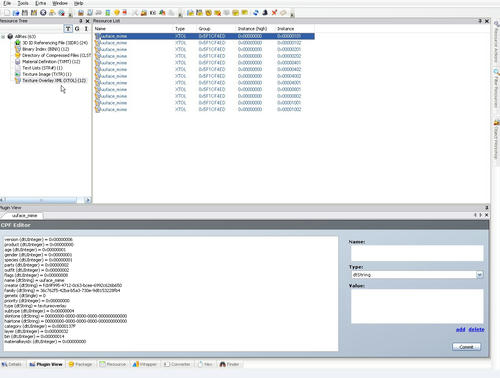Image resolution: width=500 pixels, height=378 pixels.
Task: Switch to the Package tab at bottom
Action: 80,364
